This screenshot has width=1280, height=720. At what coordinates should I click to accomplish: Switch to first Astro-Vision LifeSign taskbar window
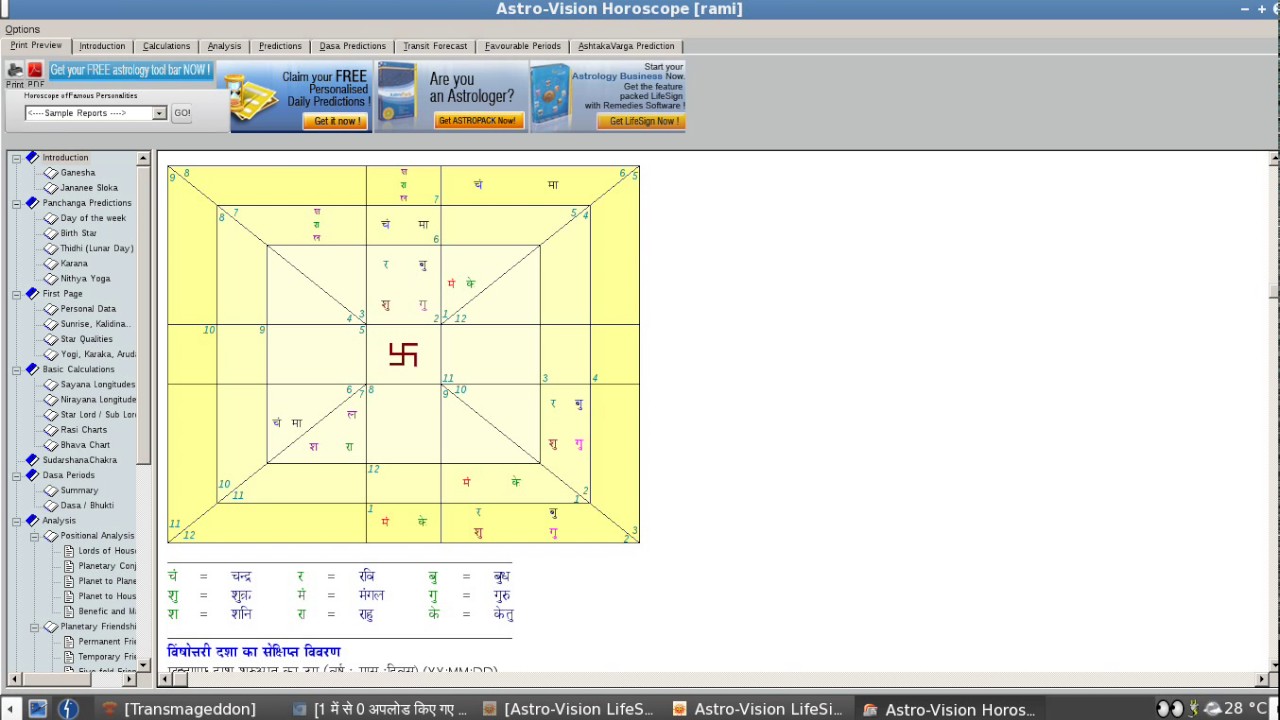tap(569, 709)
